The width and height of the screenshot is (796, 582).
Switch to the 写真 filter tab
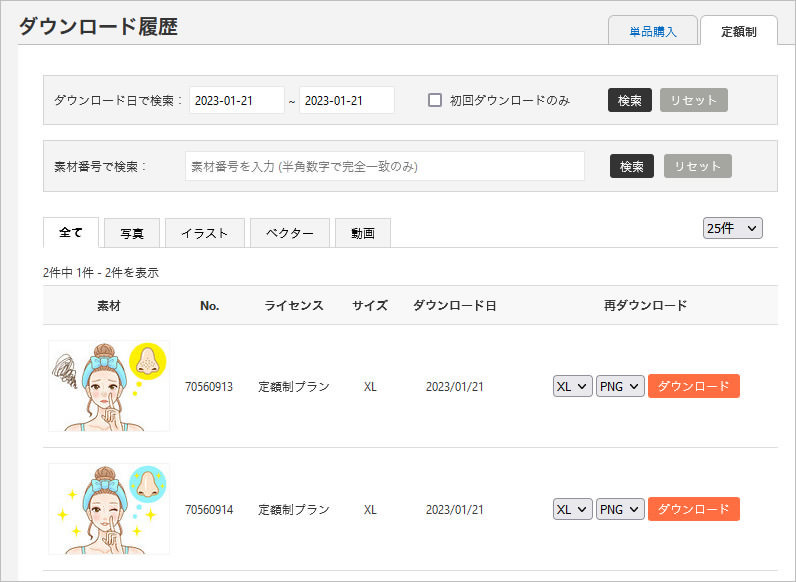(132, 233)
